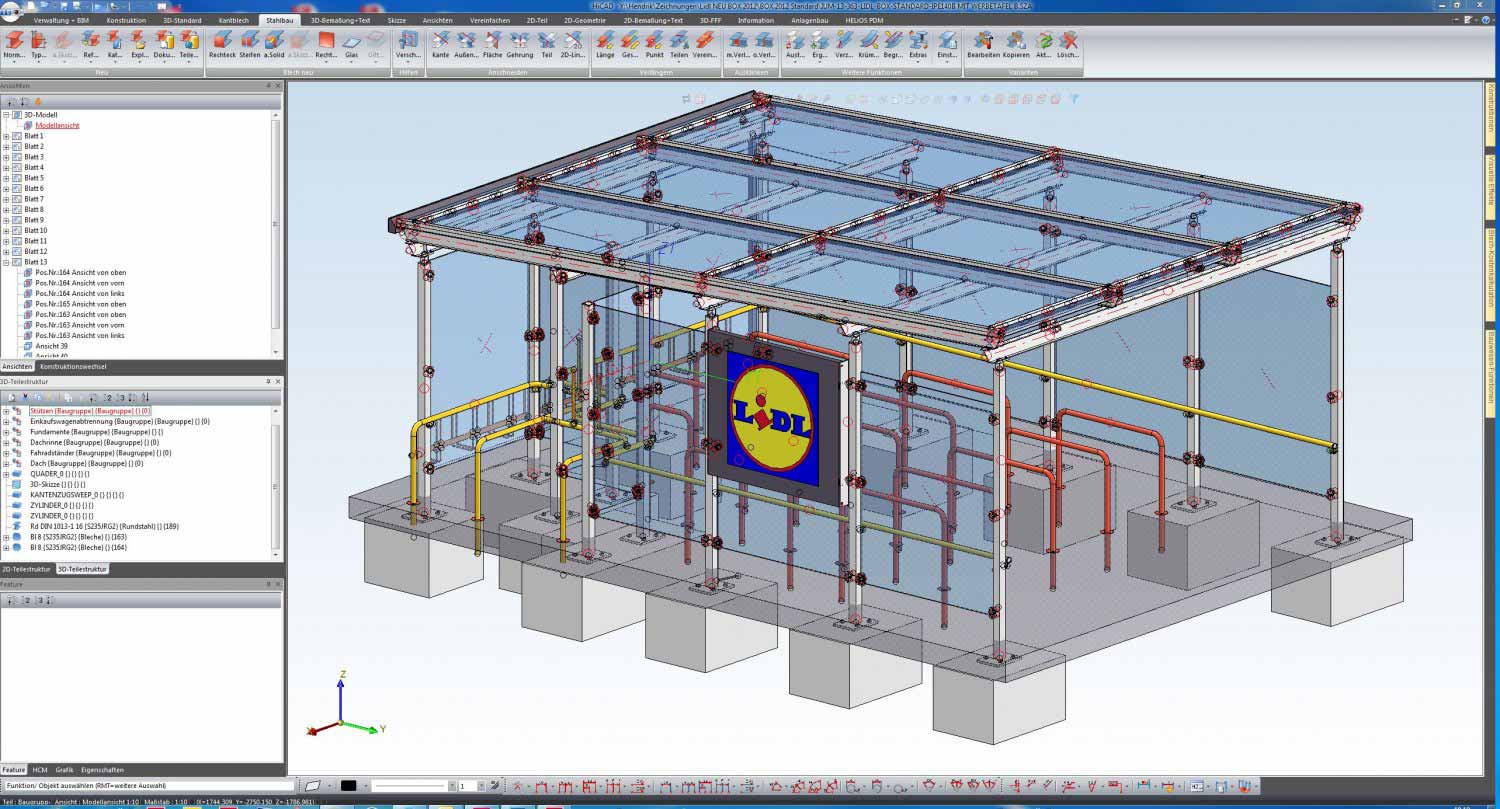Open the Dokumentation beam tool
Image resolution: width=1500 pixels, height=809 pixels.
coord(165,44)
